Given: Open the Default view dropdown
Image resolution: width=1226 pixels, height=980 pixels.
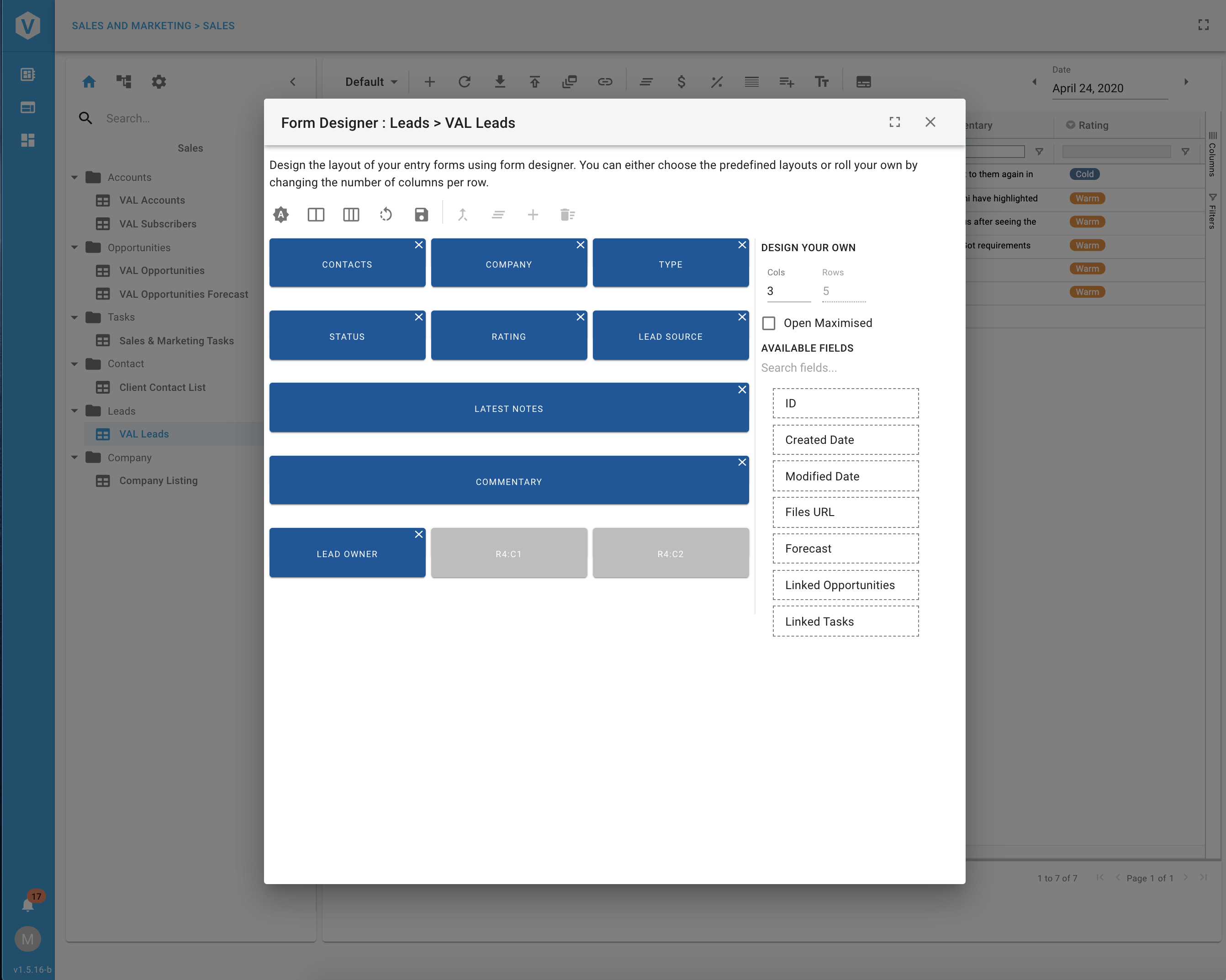Looking at the screenshot, I should click(371, 82).
